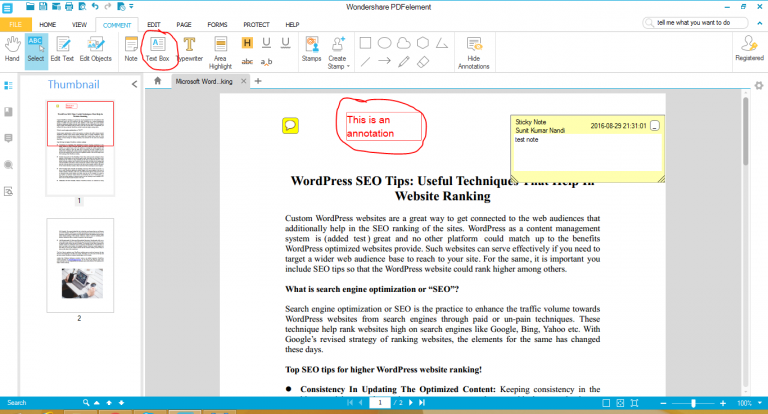Open the FILE menu
The width and height of the screenshot is (768, 414).
[x=16, y=24]
